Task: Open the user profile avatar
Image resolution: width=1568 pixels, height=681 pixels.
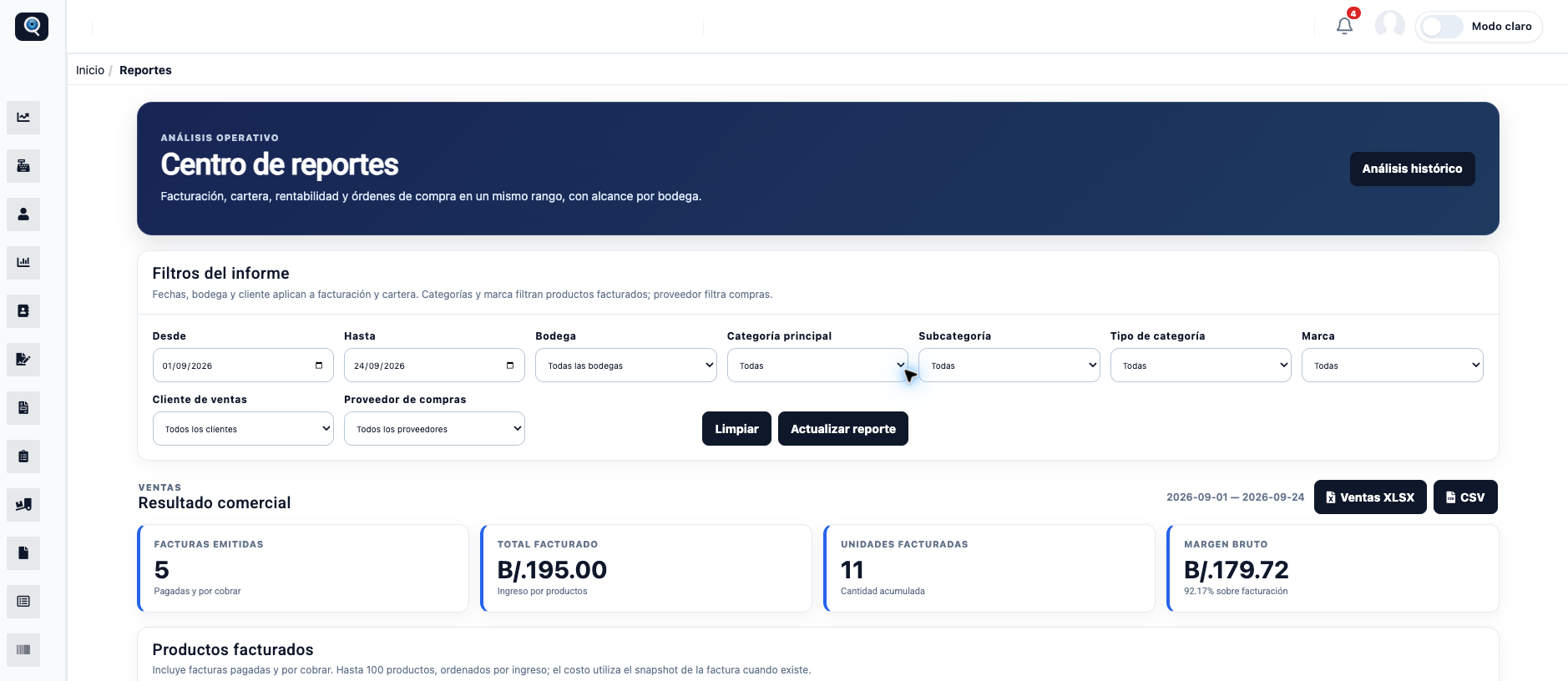Action: click(x=1390, y=25)
